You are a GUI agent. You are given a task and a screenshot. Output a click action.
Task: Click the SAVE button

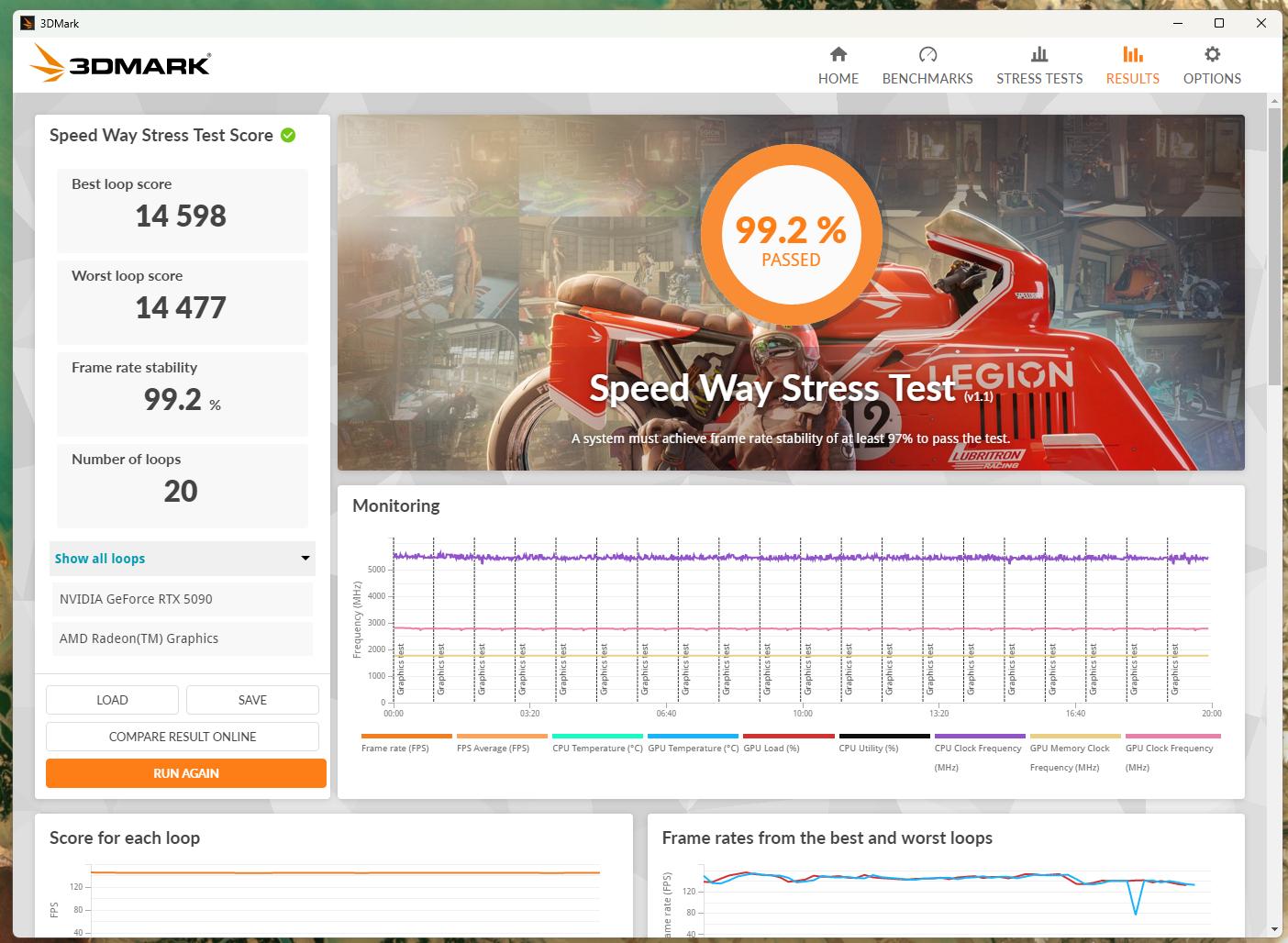coord(252,700)
